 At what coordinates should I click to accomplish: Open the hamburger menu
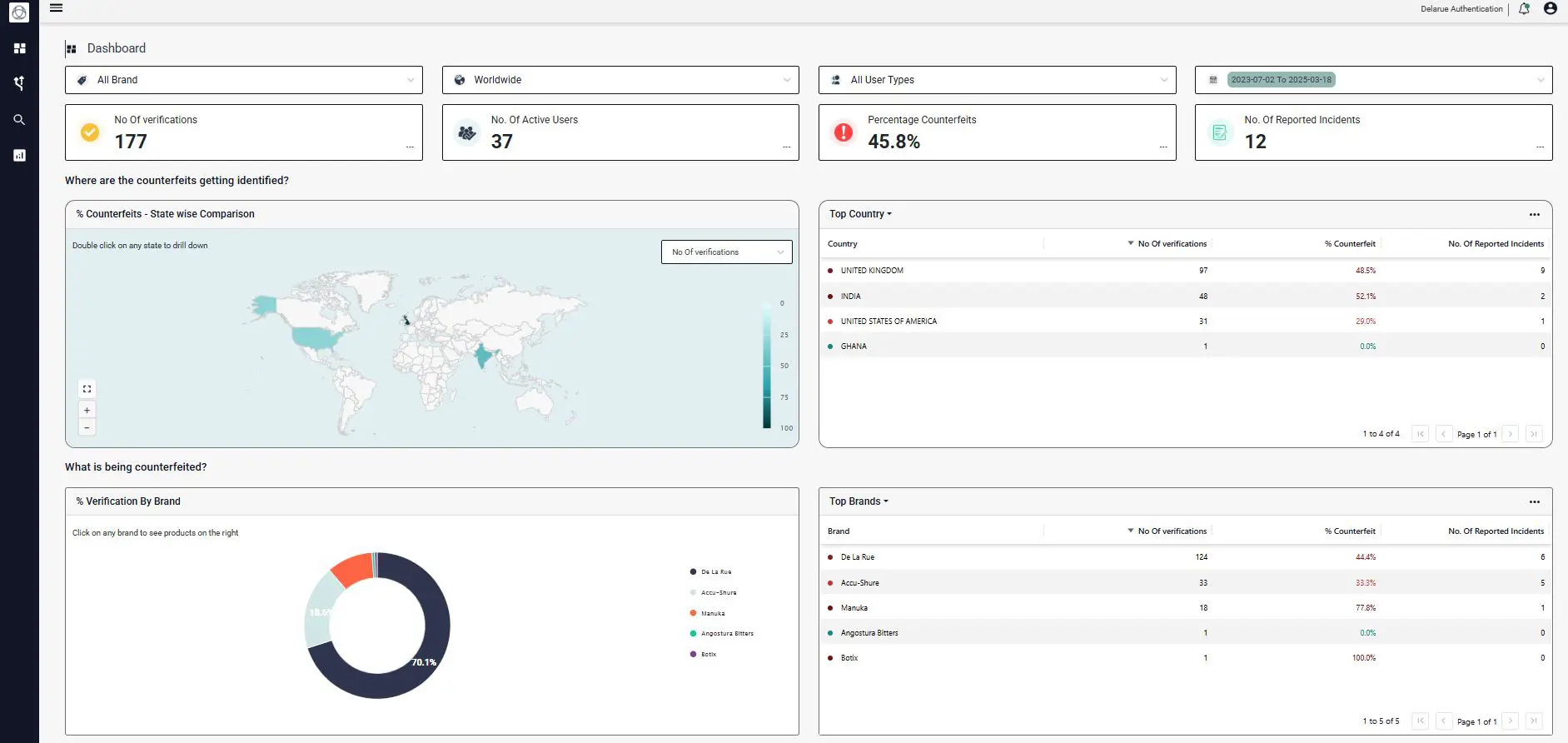[x=56, y=8]
